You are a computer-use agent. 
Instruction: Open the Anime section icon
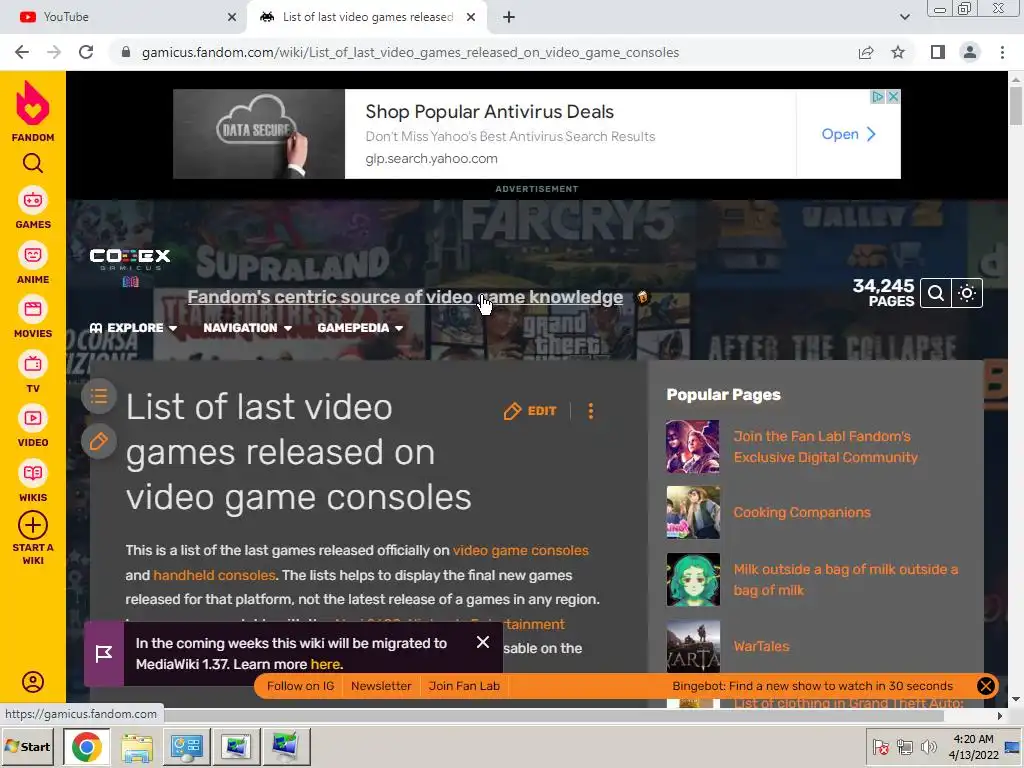(x=33, y=255)
